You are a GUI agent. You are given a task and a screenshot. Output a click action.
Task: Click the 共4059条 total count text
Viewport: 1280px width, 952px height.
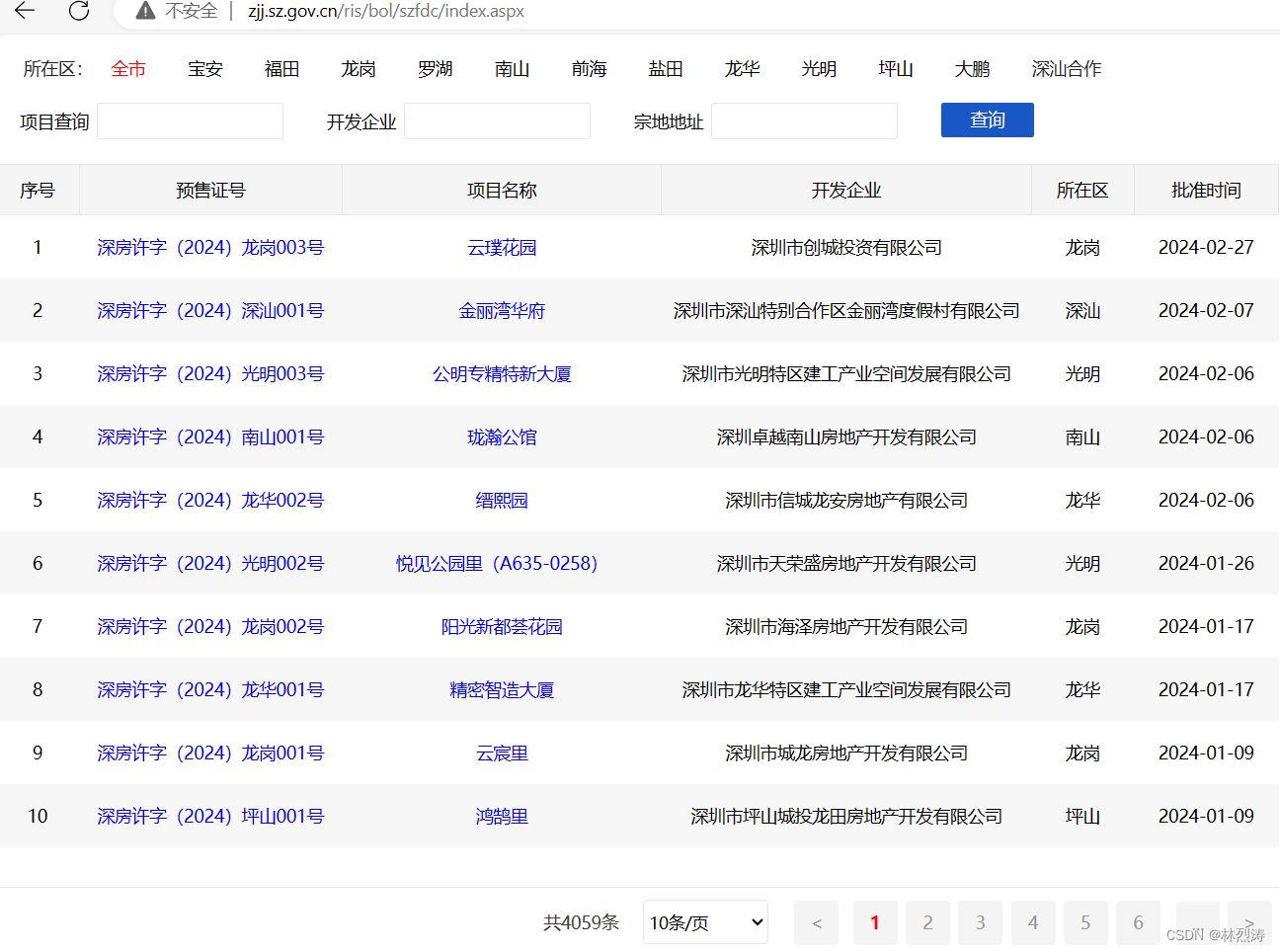(x=581, y=922)
